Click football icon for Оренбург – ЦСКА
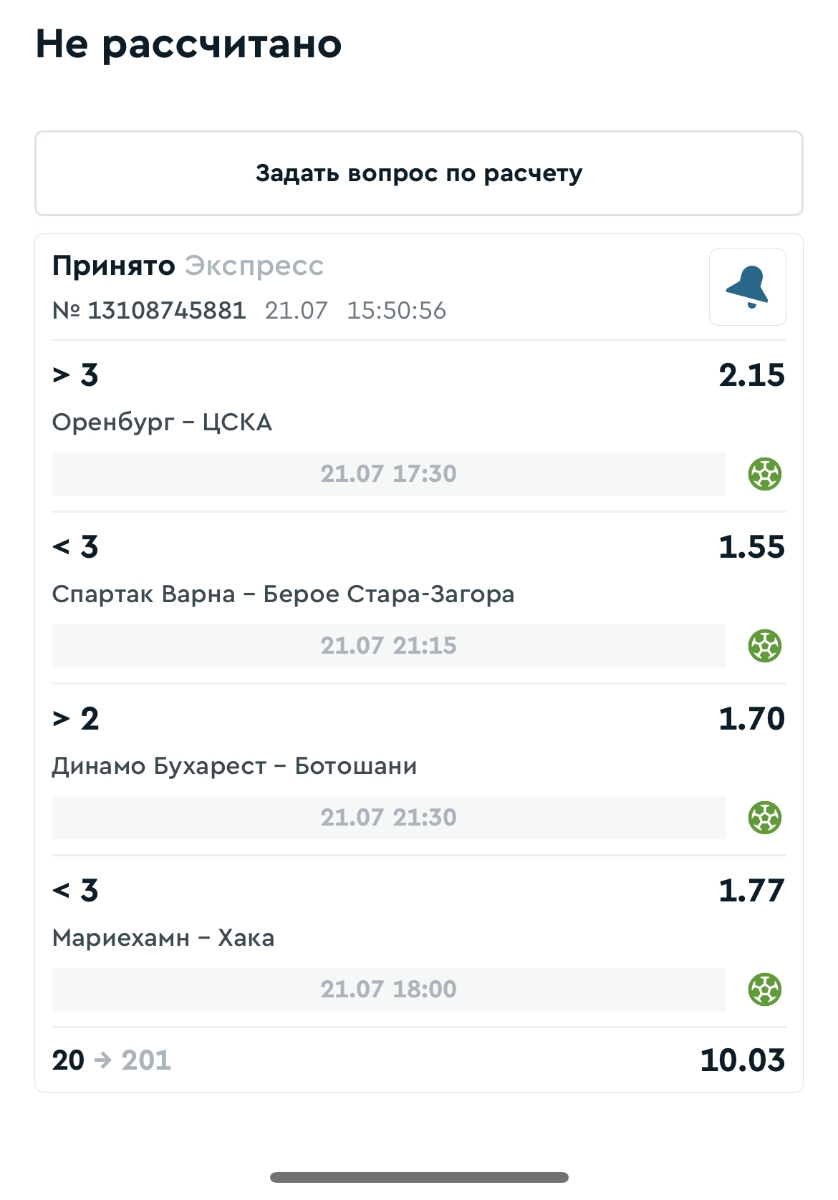838x1200 pixels. 765,474
